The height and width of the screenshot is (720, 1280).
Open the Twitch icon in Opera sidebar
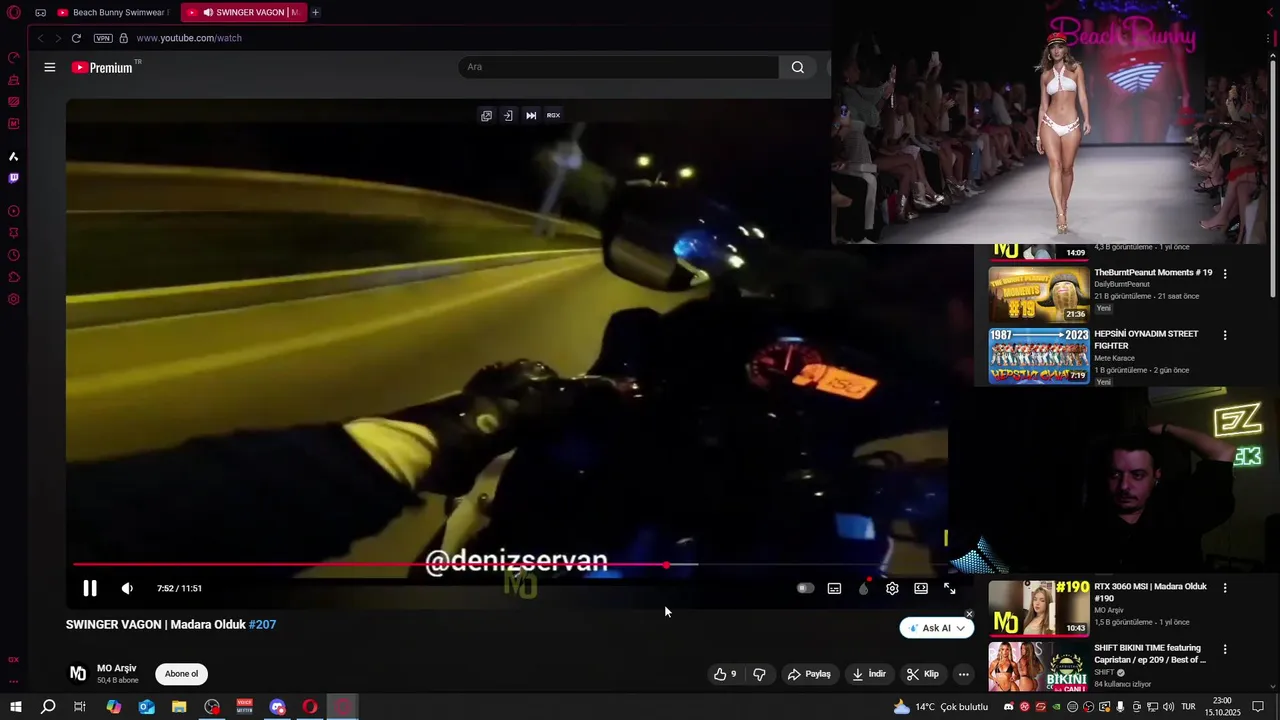point(14,178)
